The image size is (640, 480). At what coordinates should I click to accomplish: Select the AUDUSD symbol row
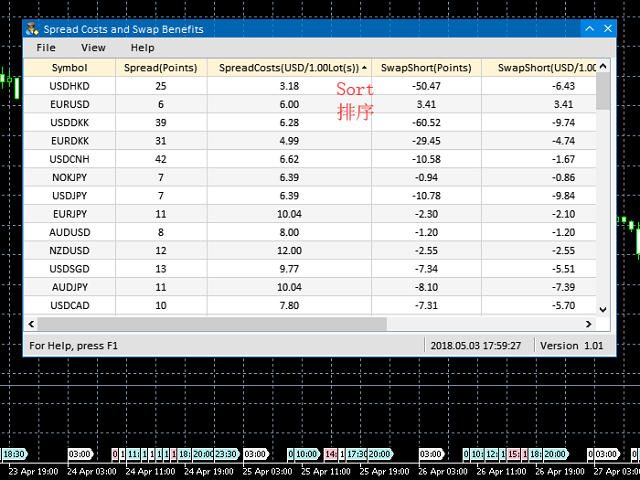click(x=69, y=231)
